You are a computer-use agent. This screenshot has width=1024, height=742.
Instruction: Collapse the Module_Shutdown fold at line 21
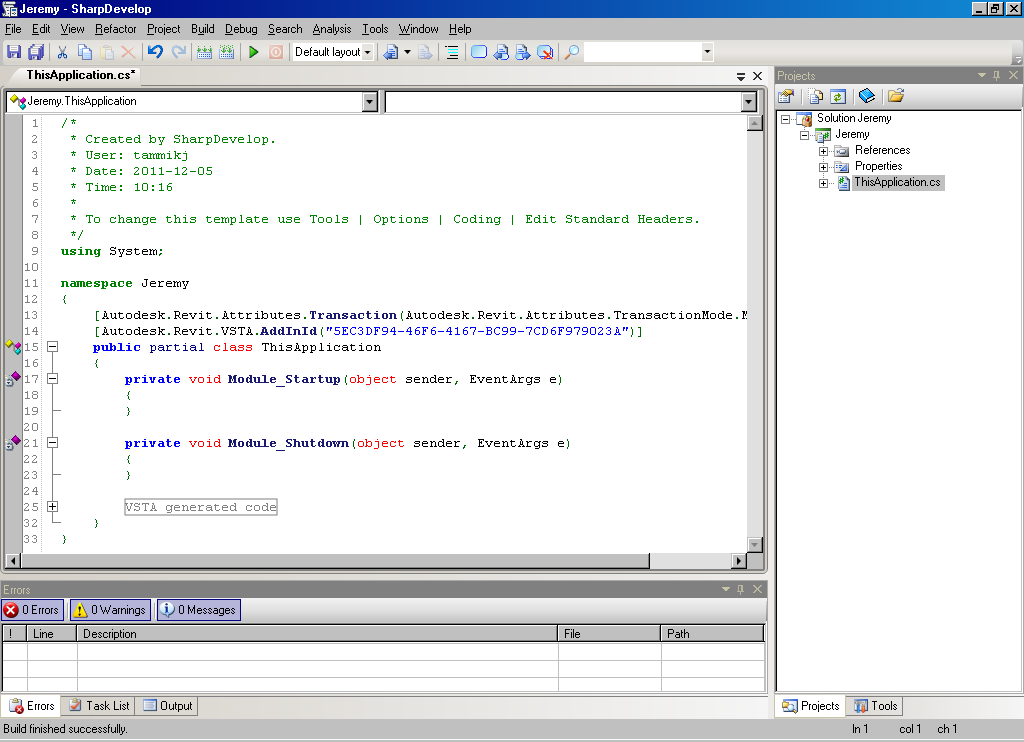pos(53,443)
